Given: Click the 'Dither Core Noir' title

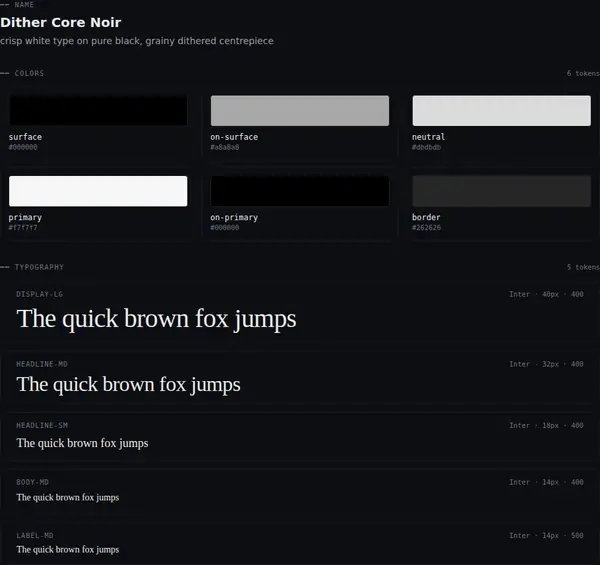Looking at the screenshot, I should point(61,22).
